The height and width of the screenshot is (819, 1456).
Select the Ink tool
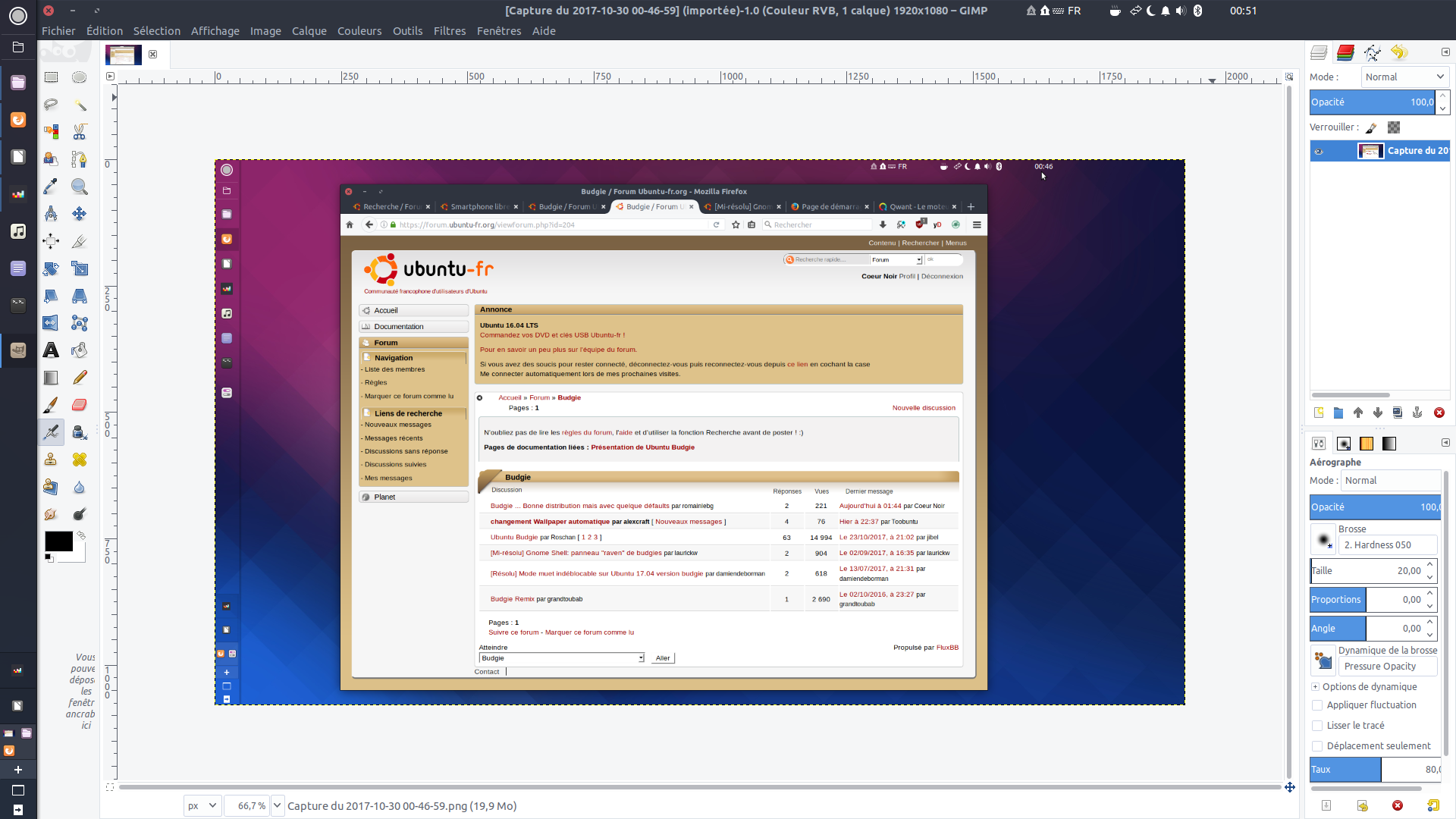click(80, 432)
